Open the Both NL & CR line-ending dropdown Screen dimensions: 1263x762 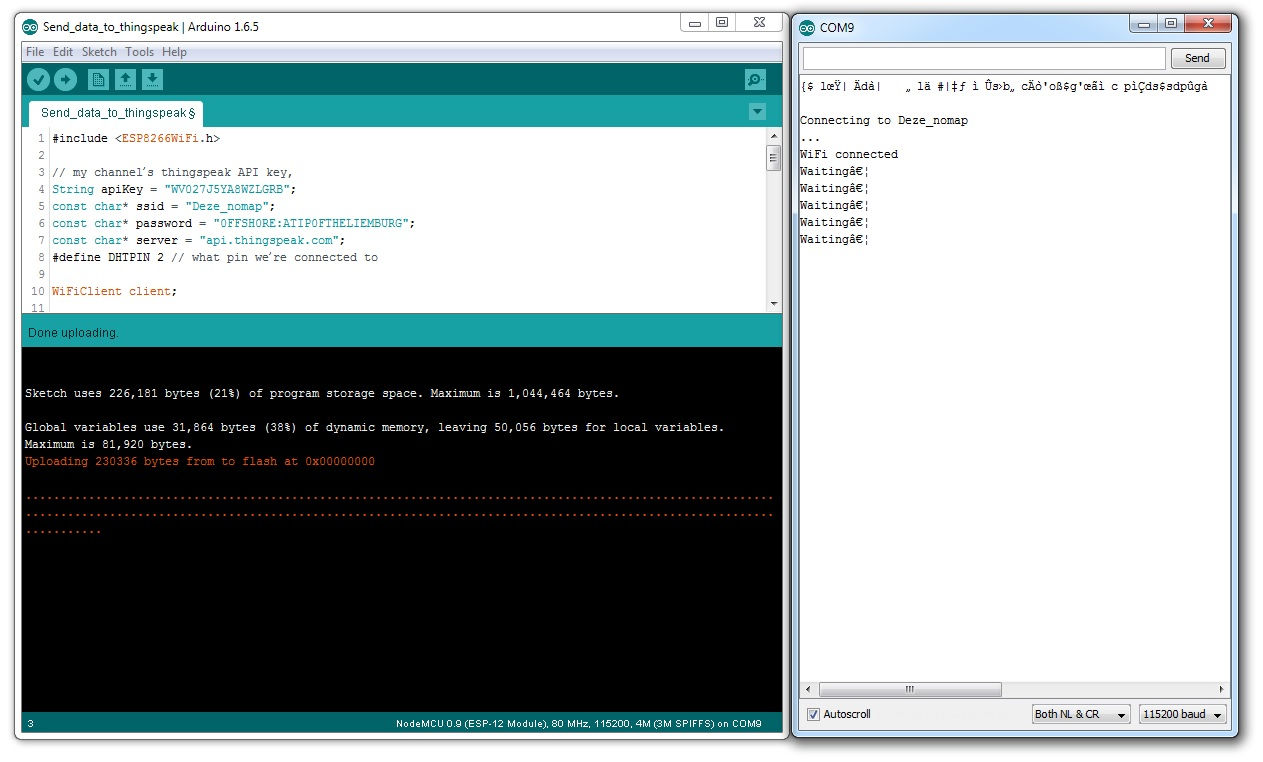(1081, 714)
